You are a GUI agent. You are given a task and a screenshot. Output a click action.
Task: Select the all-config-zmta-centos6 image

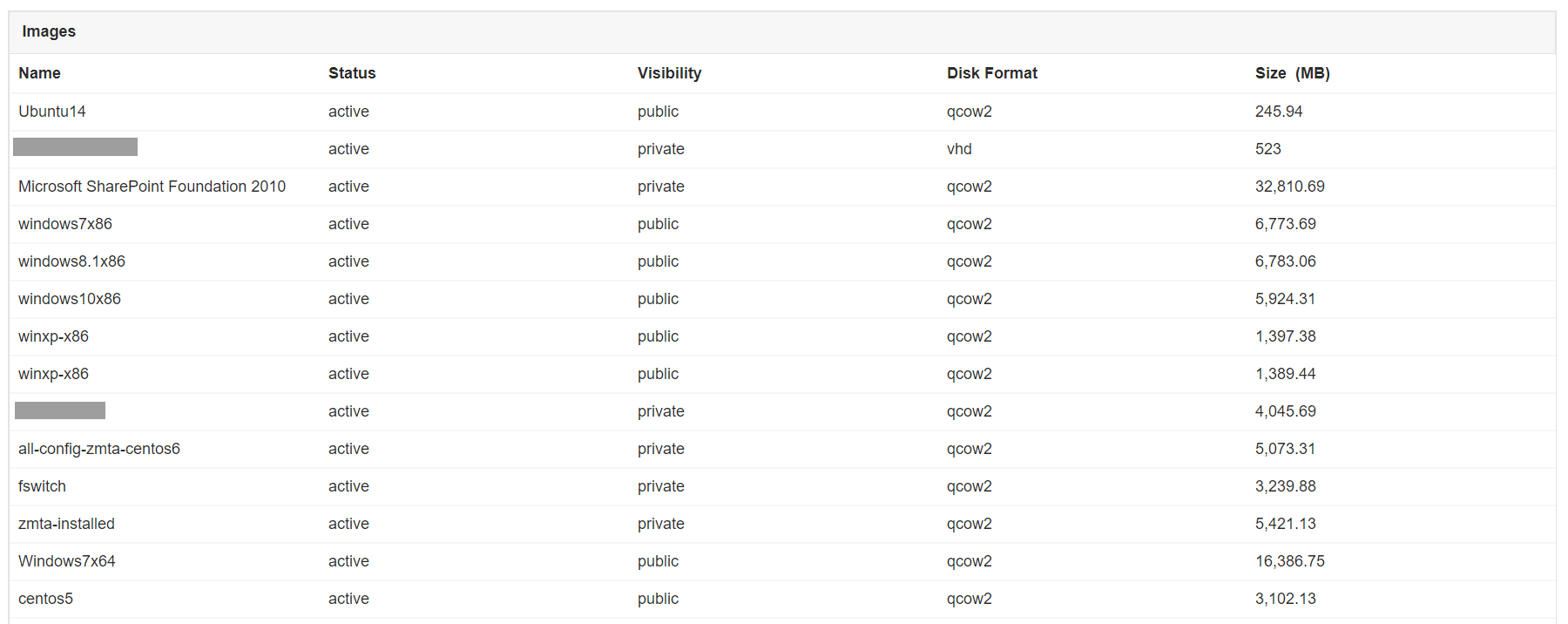pos(99,449)
